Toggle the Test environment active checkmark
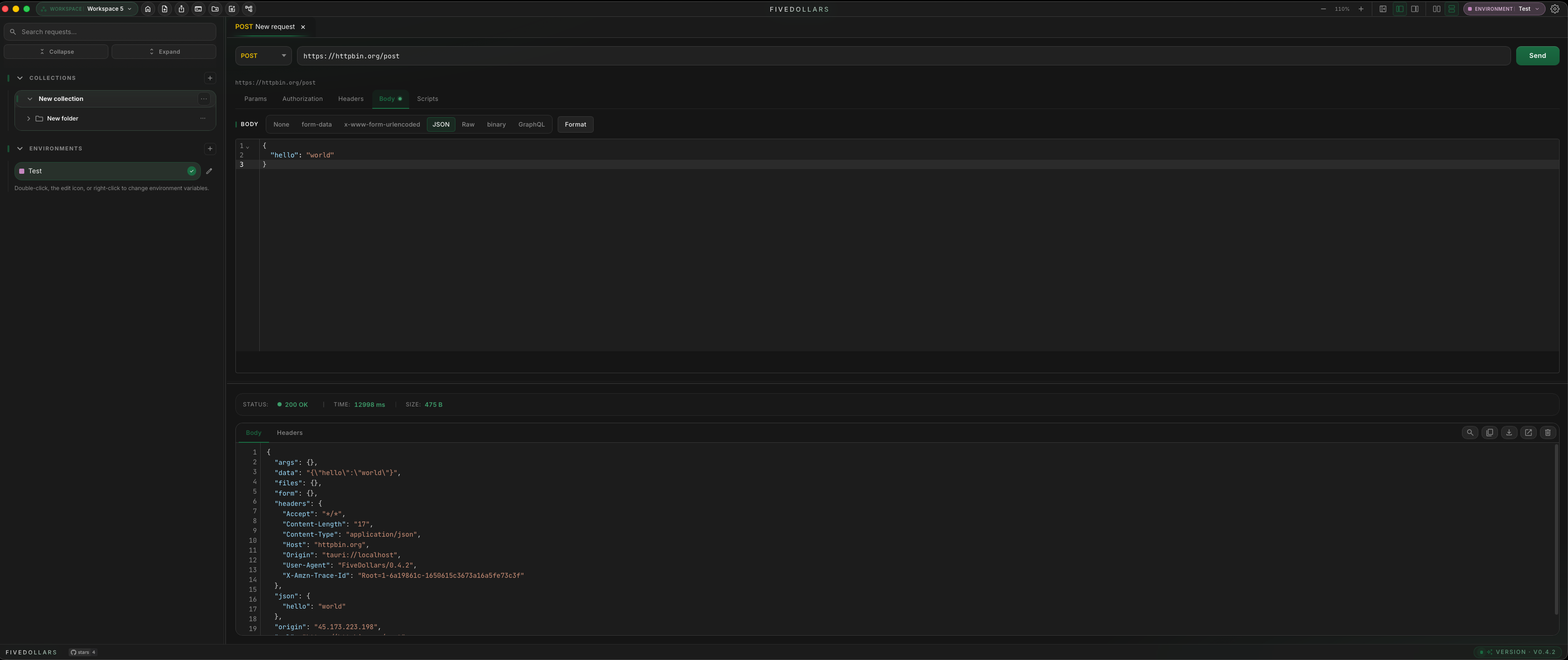Screen dimensions: 1568x660 tap(191, 171)
